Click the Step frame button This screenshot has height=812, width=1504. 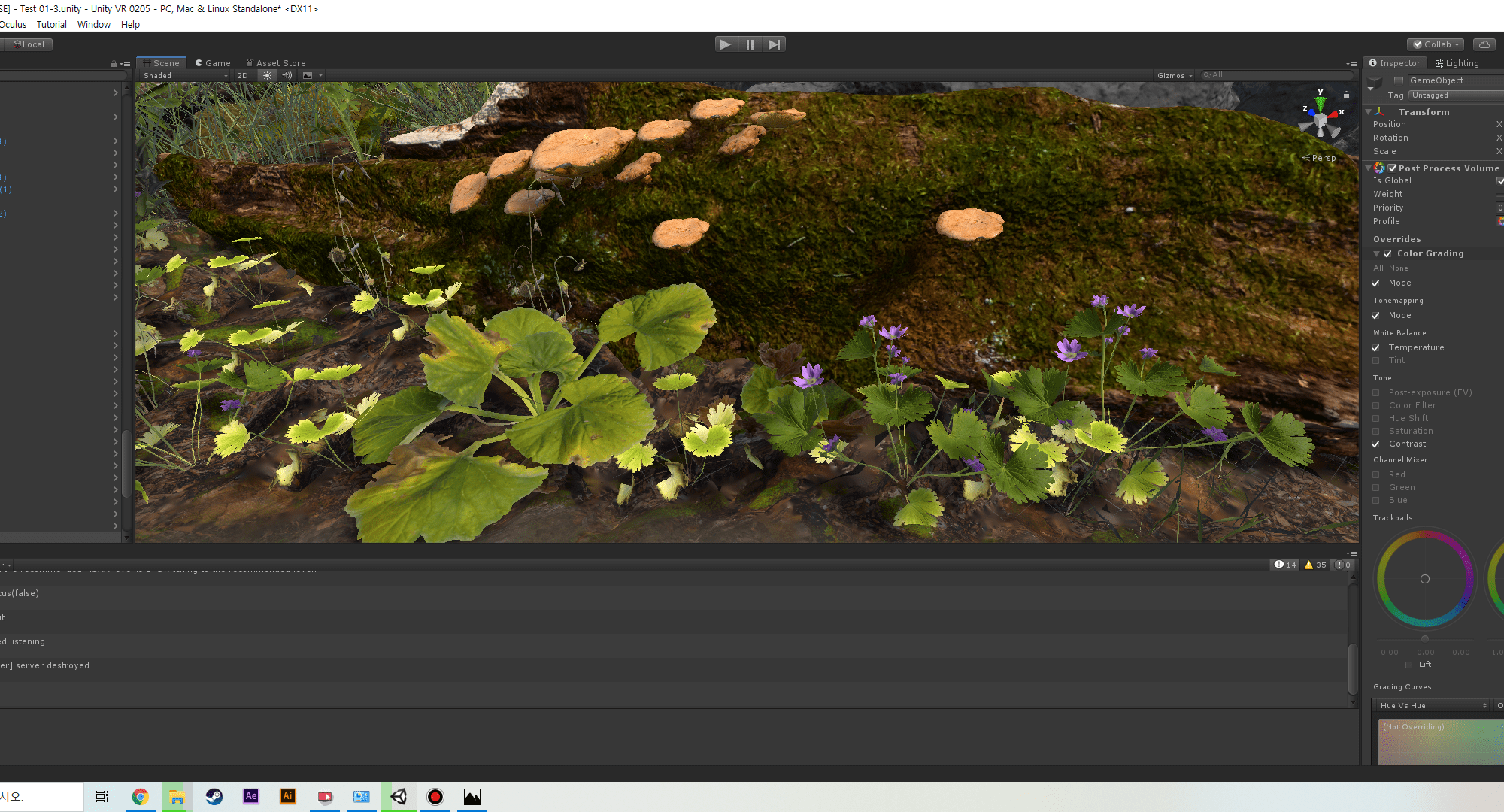[774, 44]
